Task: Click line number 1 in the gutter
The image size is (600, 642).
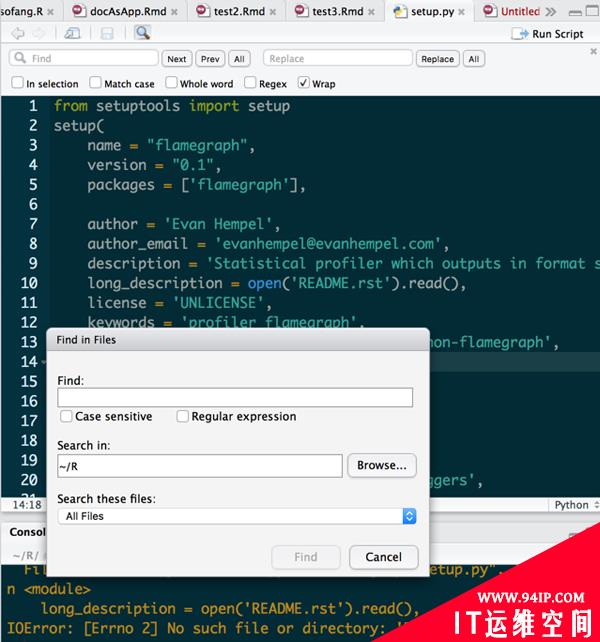Action: pos(33,106)
